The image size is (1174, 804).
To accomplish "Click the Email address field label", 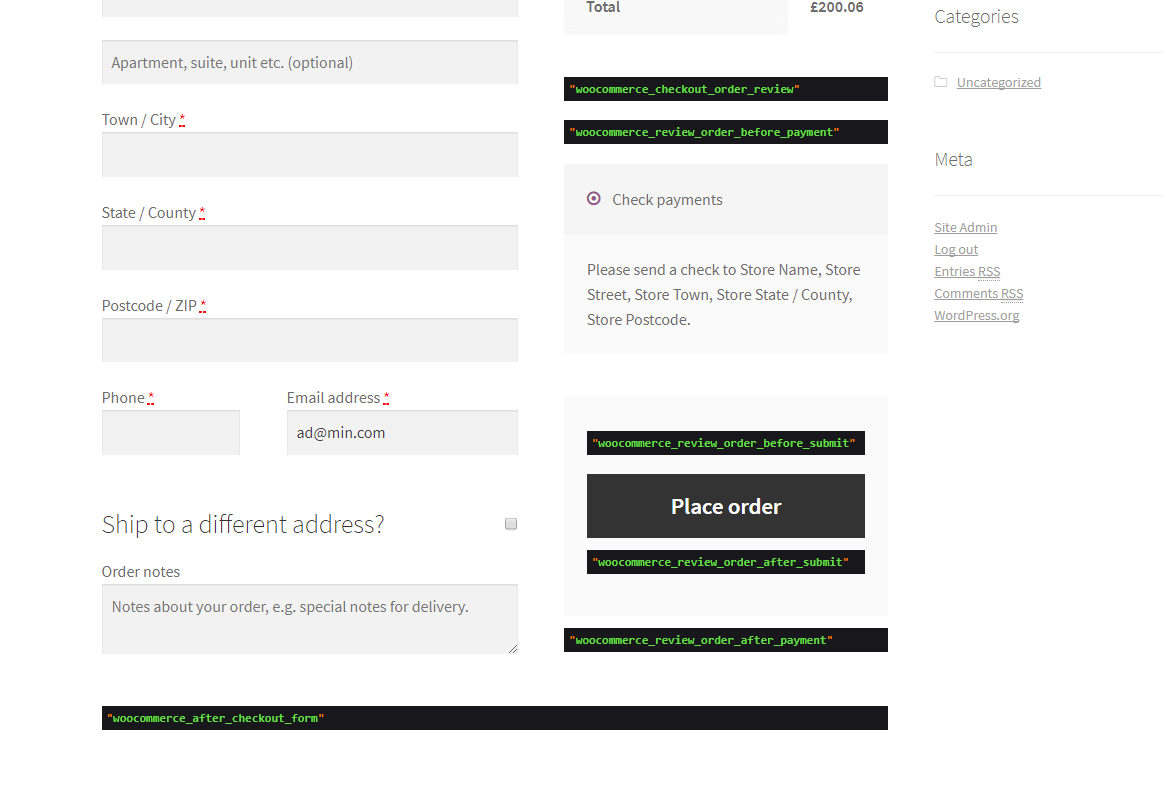I will click(333, 398).
